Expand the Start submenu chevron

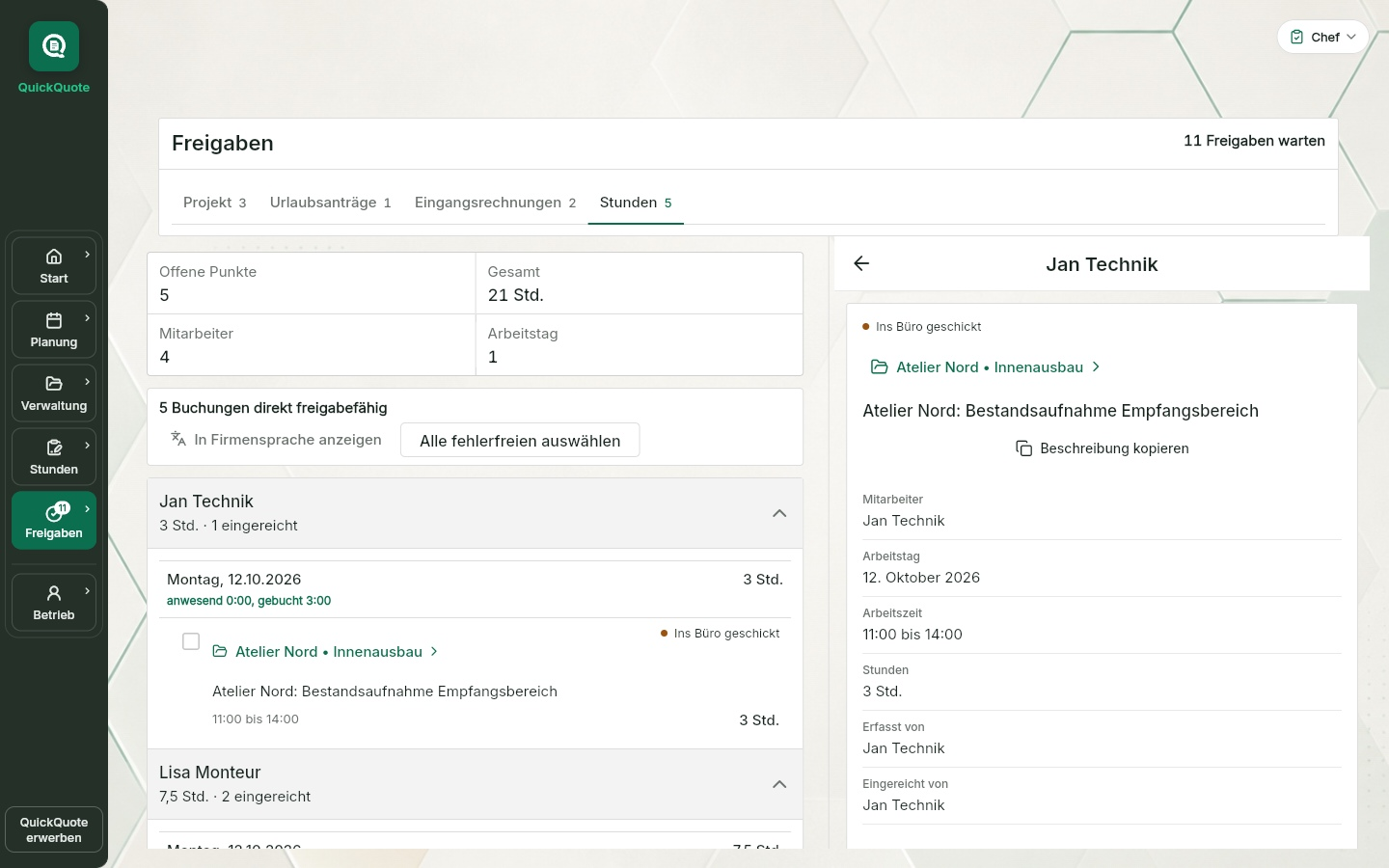pyautogui.click(x=88, y=255)
